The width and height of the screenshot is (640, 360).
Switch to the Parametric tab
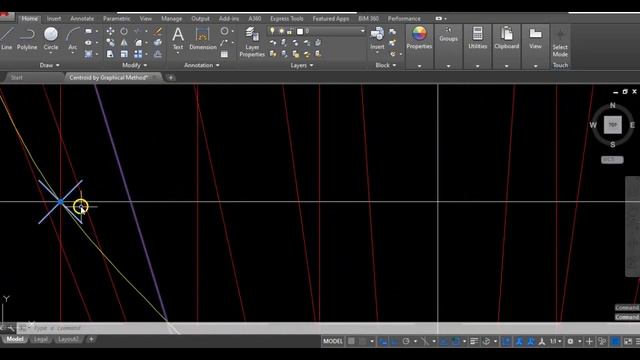[x=117, y=19]
